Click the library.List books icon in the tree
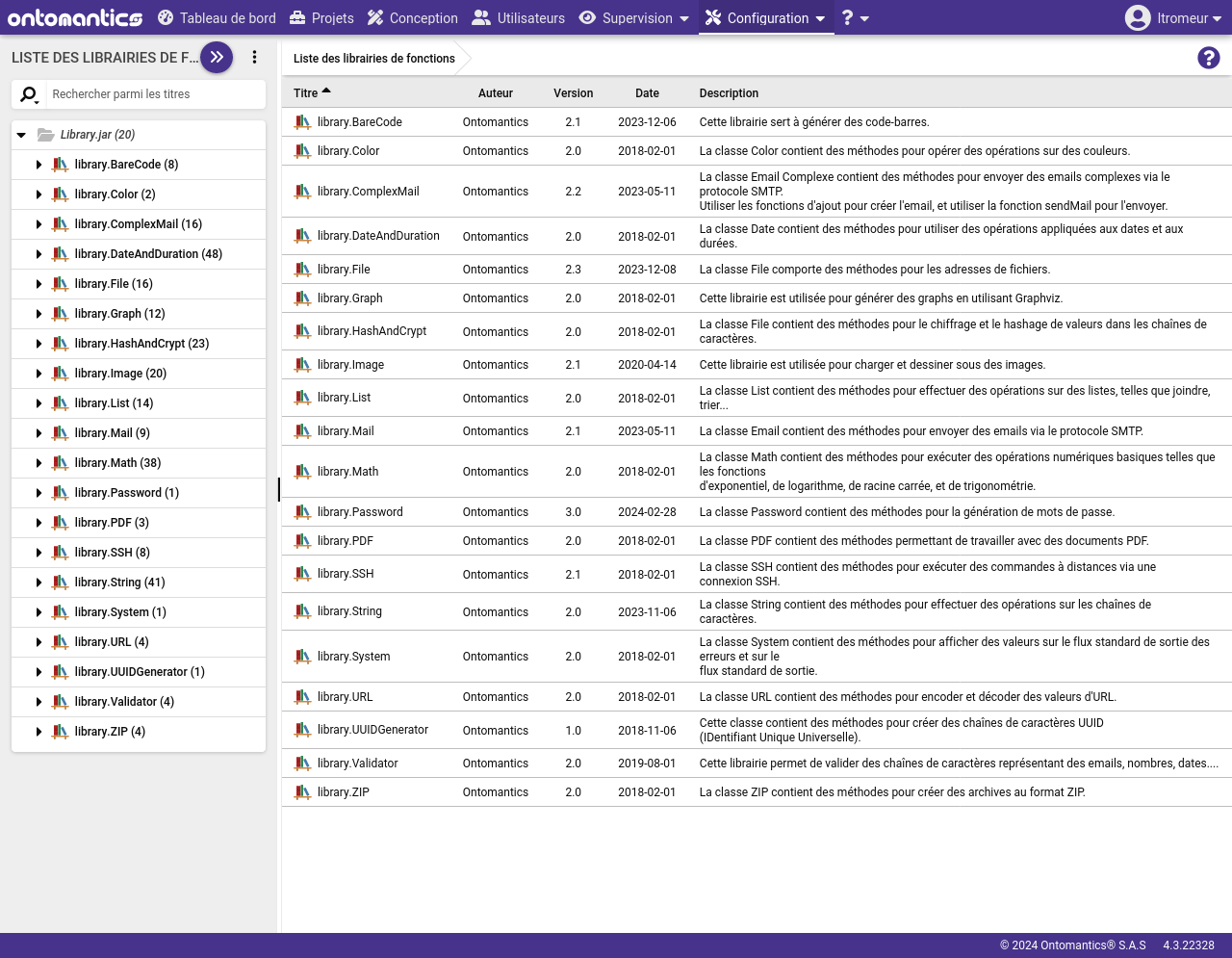This screenshot has height=958, width=1232. coord(60,403)
